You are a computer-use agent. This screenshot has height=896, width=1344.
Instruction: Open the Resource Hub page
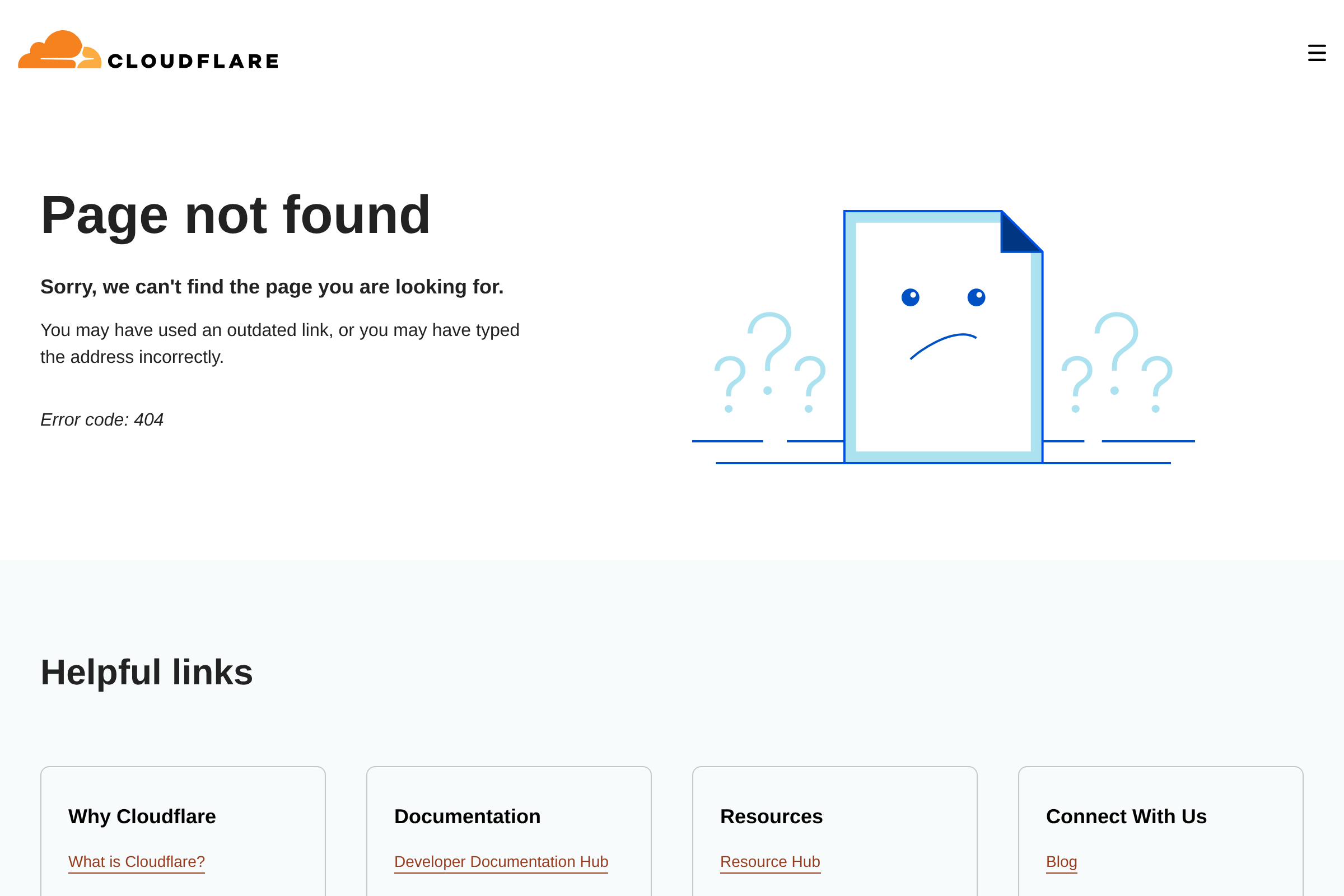click(x=769, y=861)
